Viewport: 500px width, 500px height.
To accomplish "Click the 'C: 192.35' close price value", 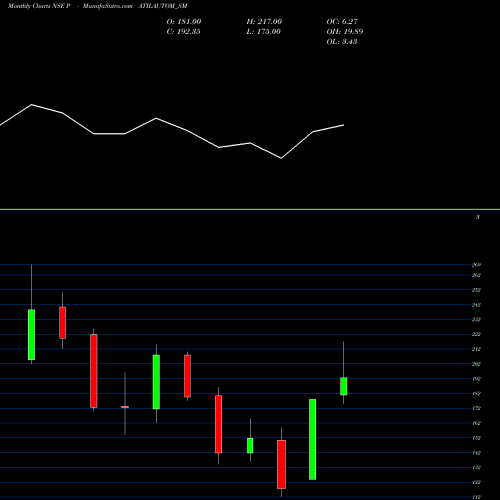I will pos(183,32).
